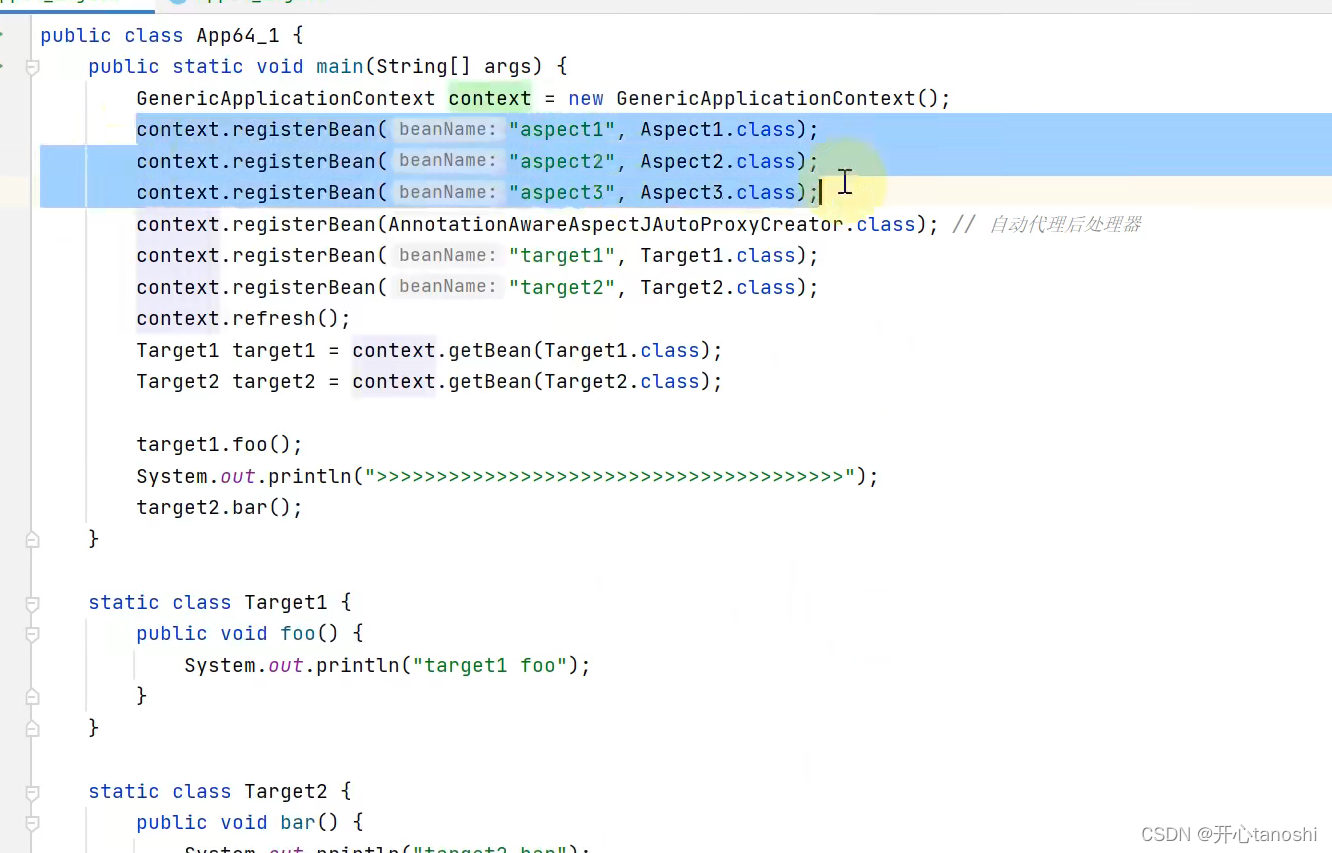Image resolution: width=1332 pixels, height=853 pixels.
Task: Click the "target1" string literal
Action: coord(562,256)
